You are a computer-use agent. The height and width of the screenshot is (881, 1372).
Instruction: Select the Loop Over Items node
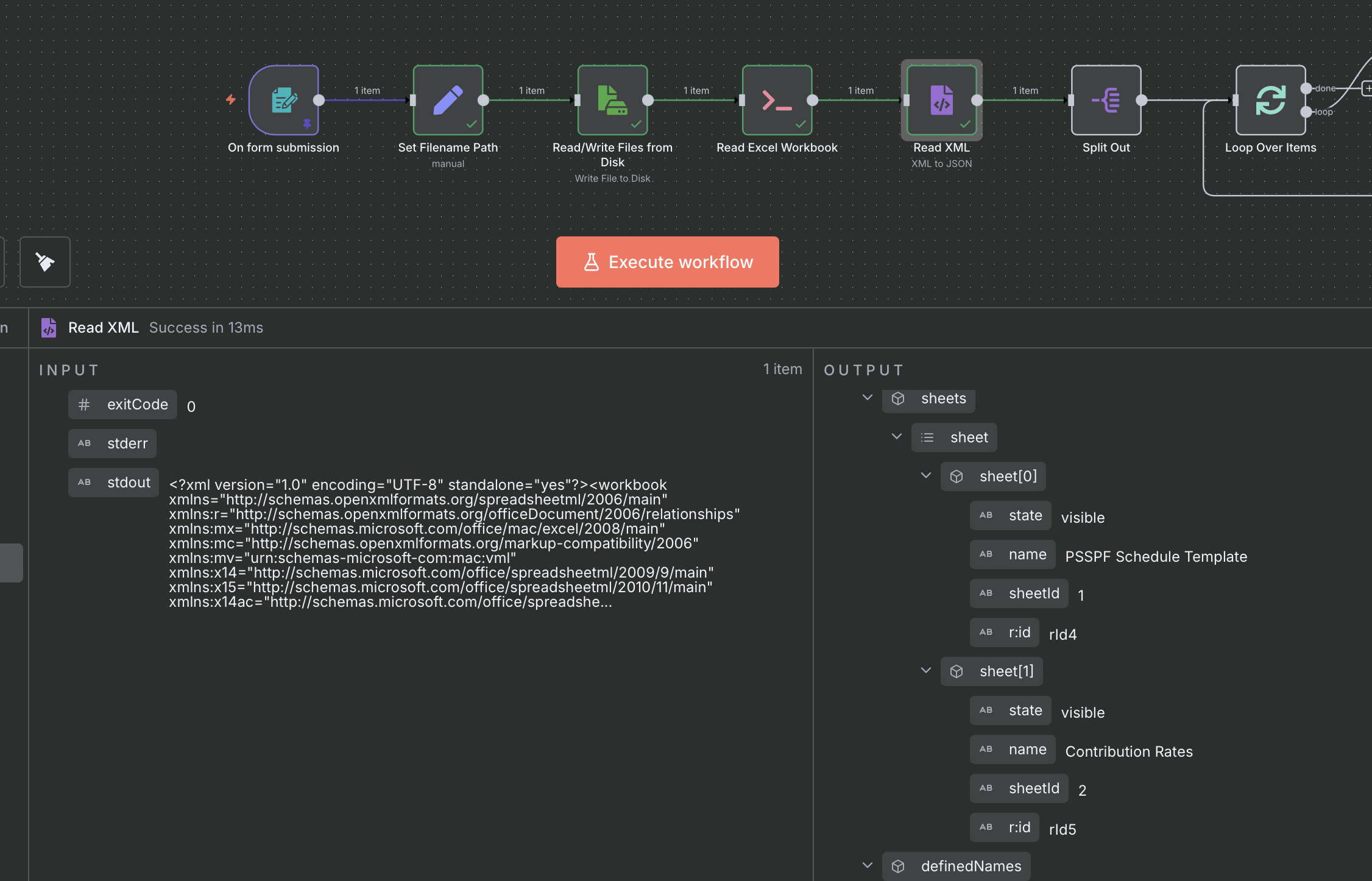click(x=1270, y=100)
